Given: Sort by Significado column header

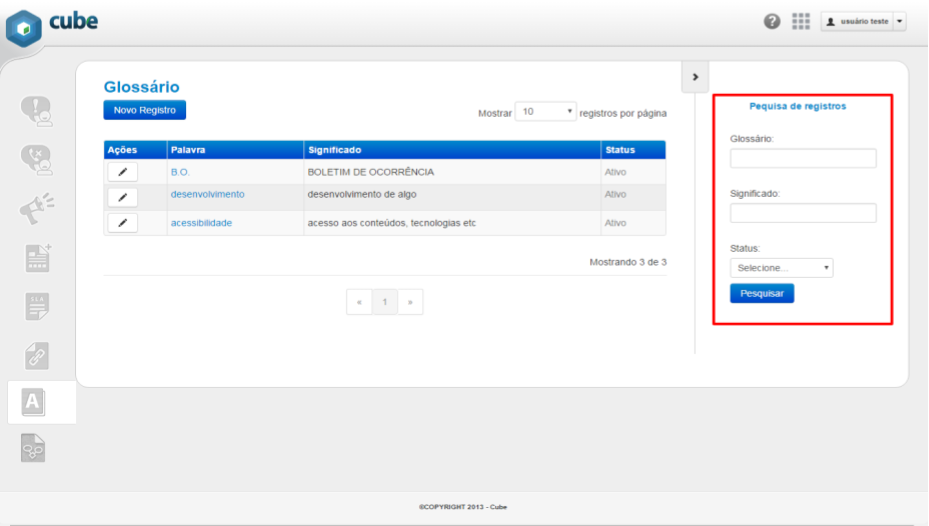Looking at the screenshot, I should pos(452,150).
